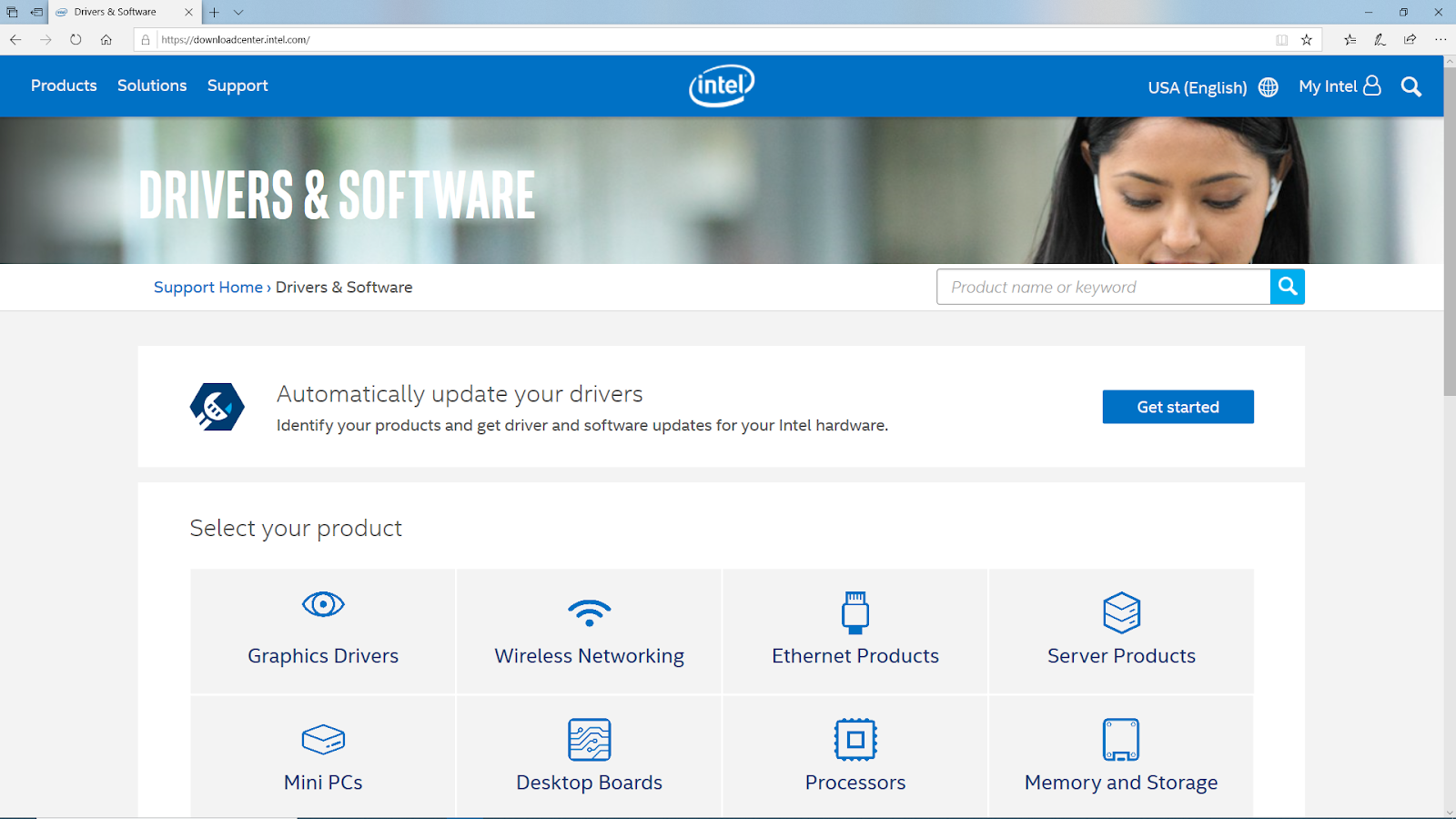Screen dimensions: 1456x819
Task: Go to Support Home breadcrumb link
Action: tap(207, 288)
